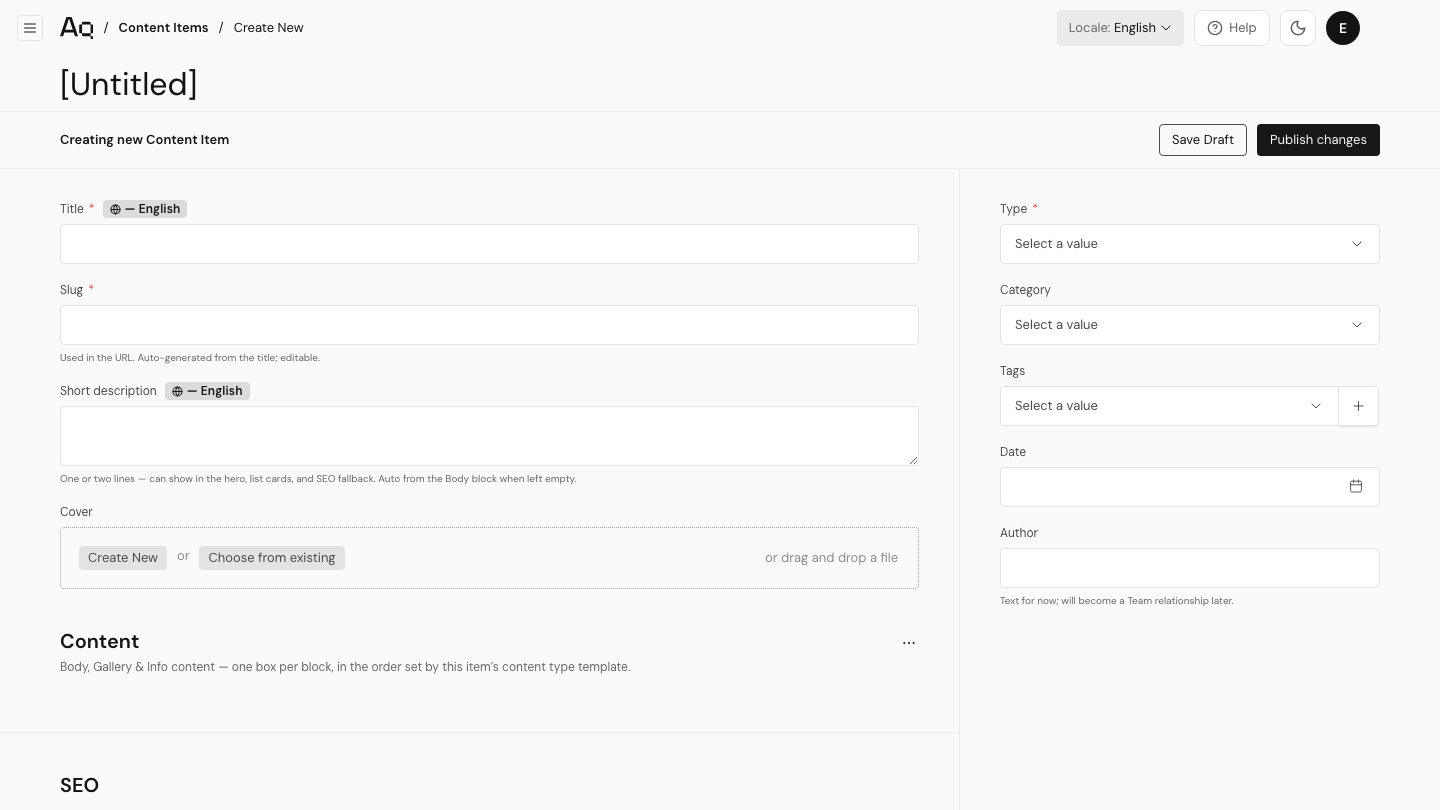Open the hamburger sidebar menu
1440x810 pixels.
30,28
